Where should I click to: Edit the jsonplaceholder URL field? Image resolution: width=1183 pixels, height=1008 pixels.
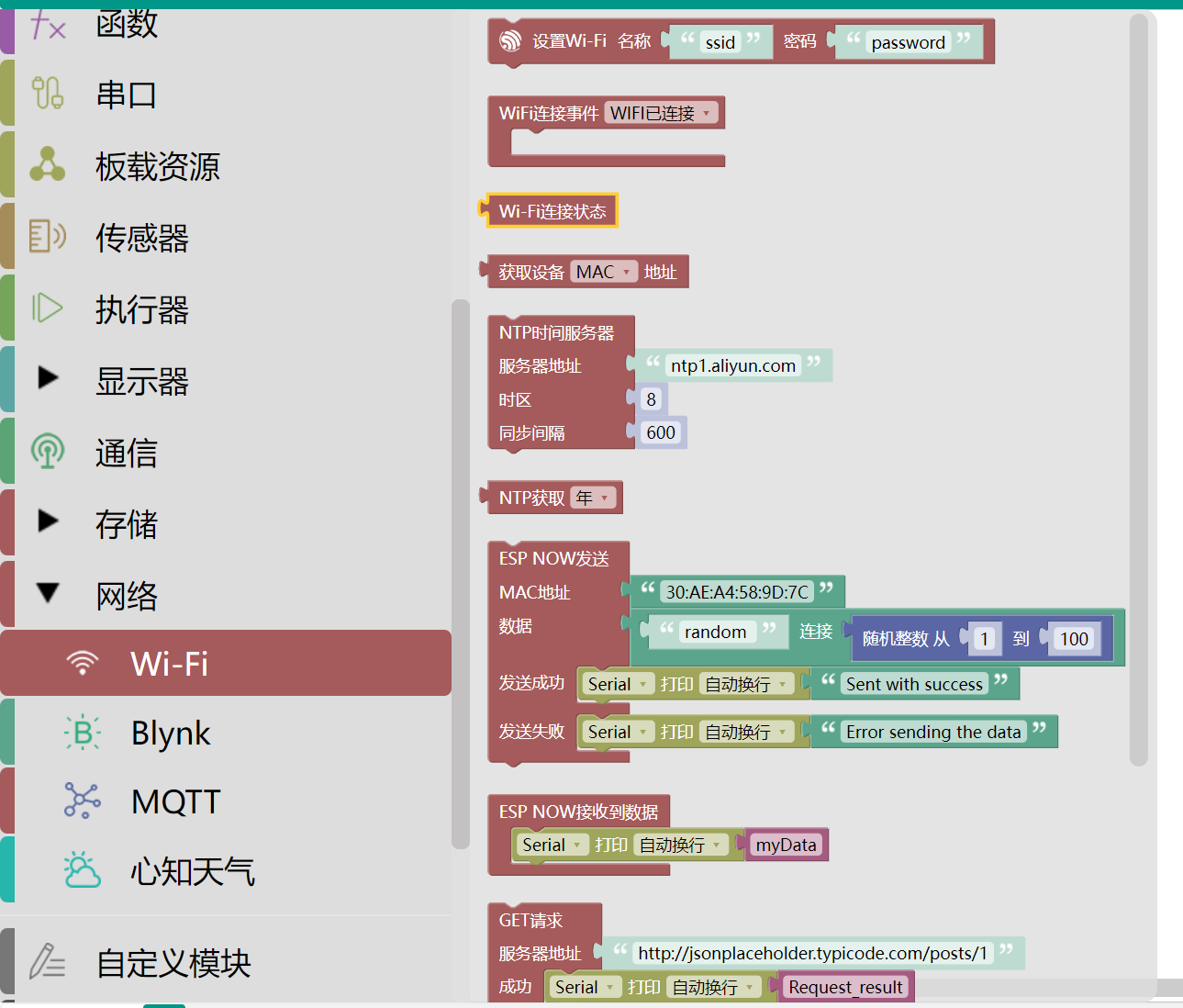[x=813, y=953]
